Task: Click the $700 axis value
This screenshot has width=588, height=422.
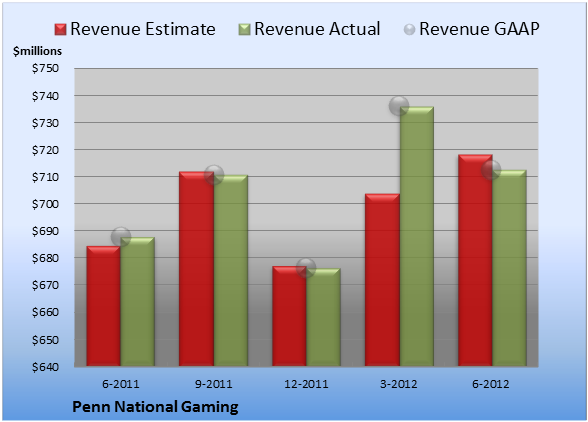Action: [x=45, y=204]
